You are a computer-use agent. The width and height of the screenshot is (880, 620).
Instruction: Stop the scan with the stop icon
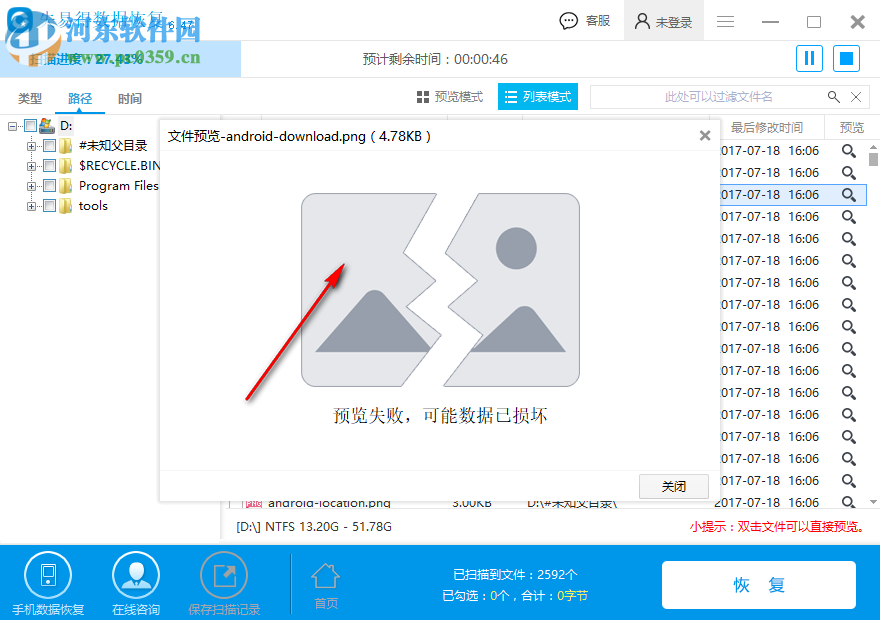[845, 58]
